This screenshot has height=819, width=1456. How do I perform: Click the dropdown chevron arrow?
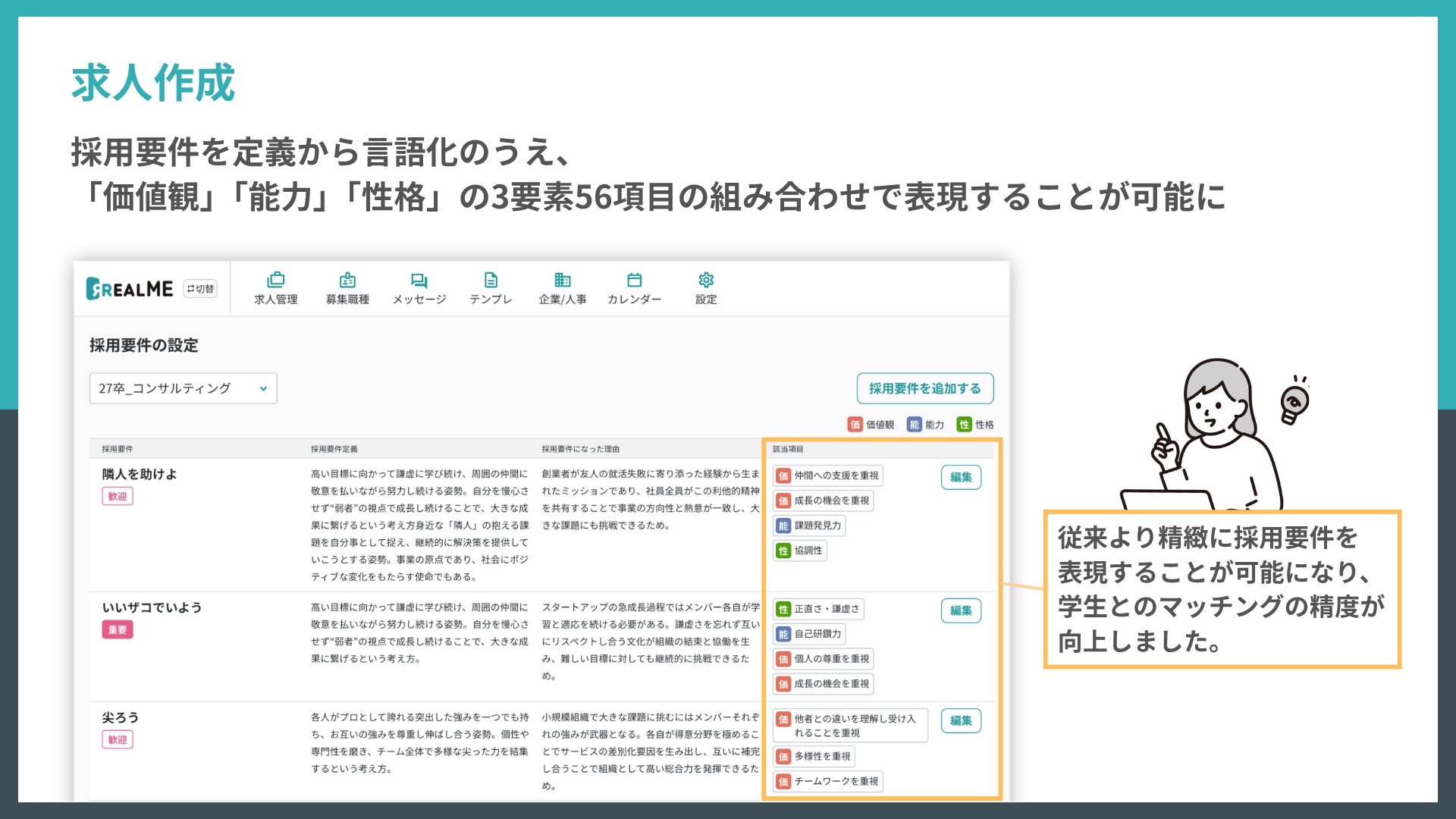[263, 389]
